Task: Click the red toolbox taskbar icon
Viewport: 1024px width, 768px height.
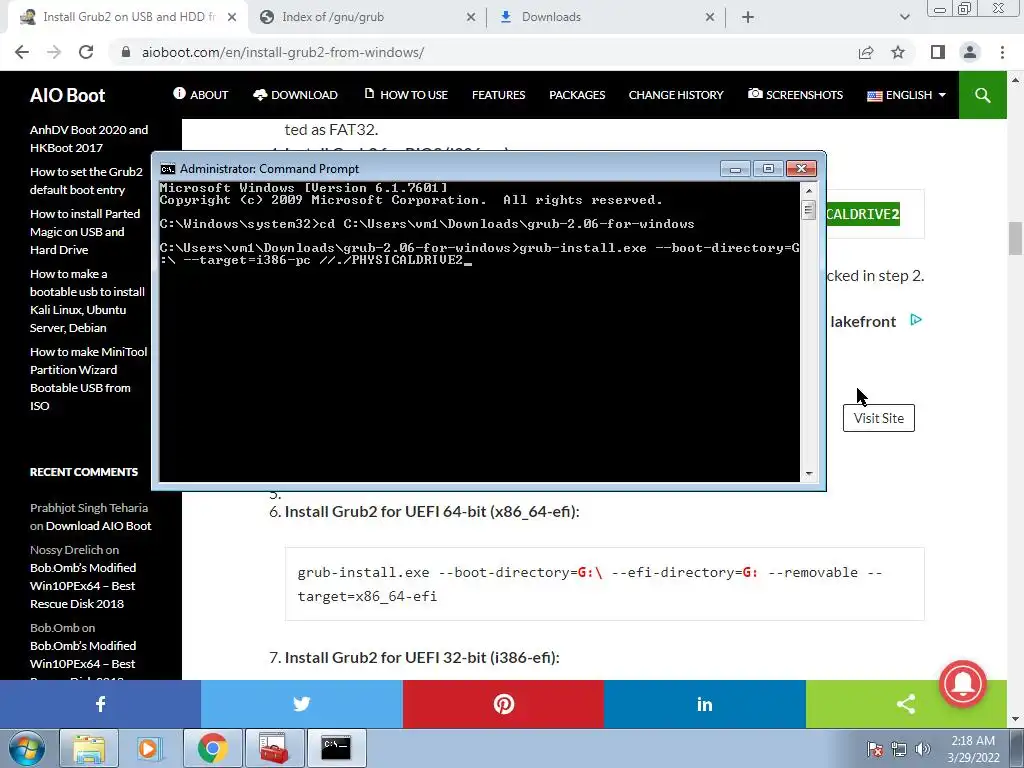Action: tap(274, 748)
